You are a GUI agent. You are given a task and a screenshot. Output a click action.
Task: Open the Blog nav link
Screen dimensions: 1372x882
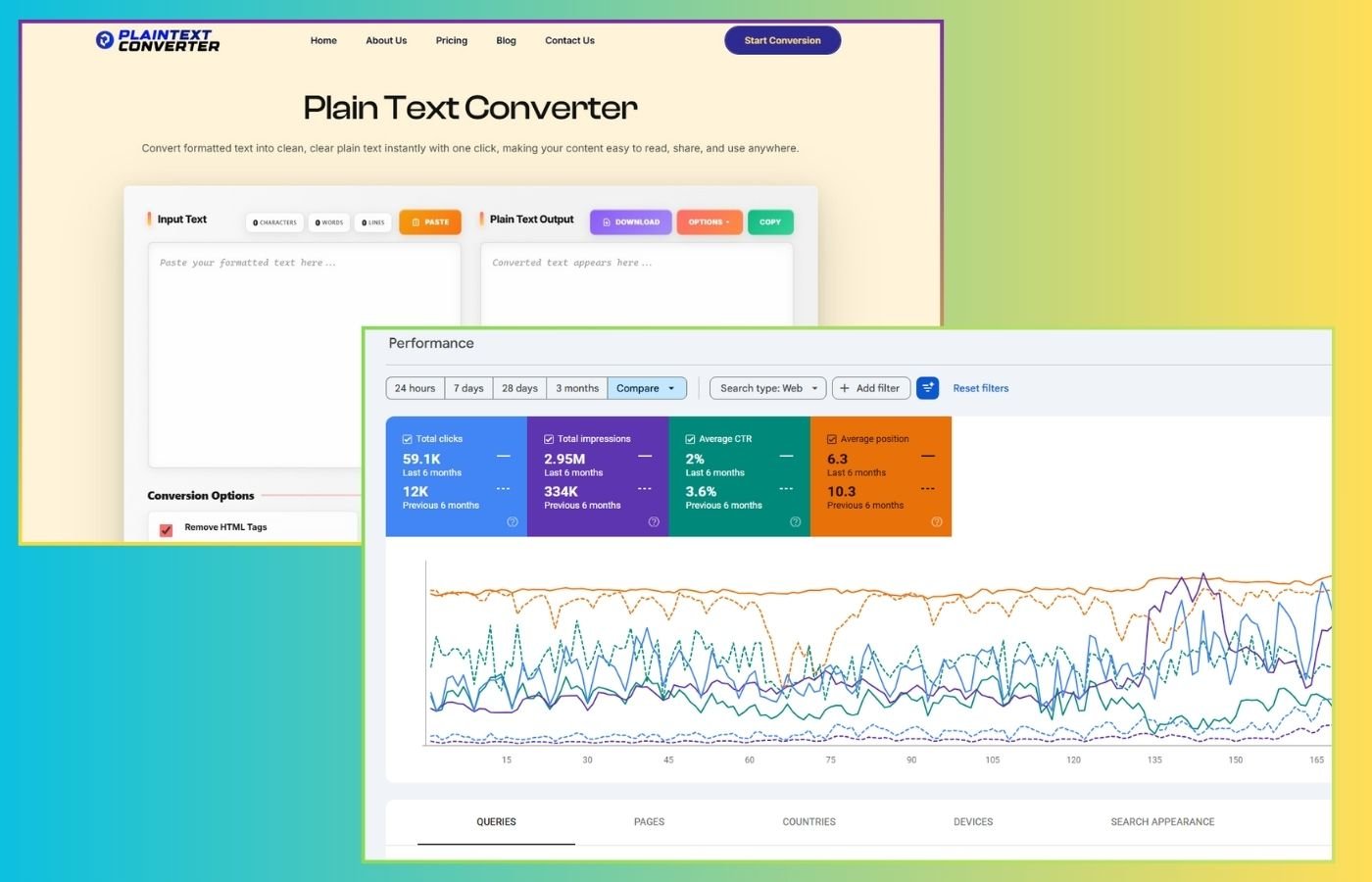pos(506,40)
